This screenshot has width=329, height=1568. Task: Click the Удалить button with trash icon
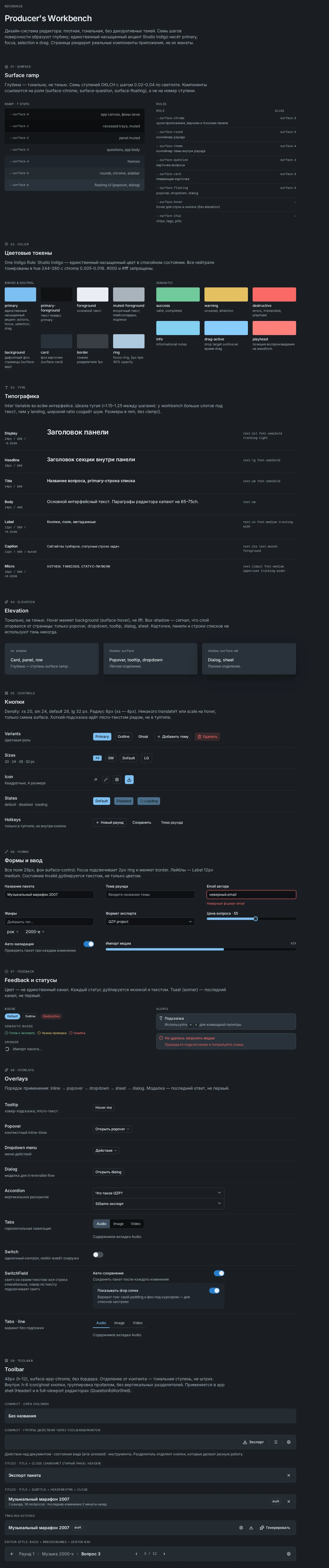coord(207,737)
